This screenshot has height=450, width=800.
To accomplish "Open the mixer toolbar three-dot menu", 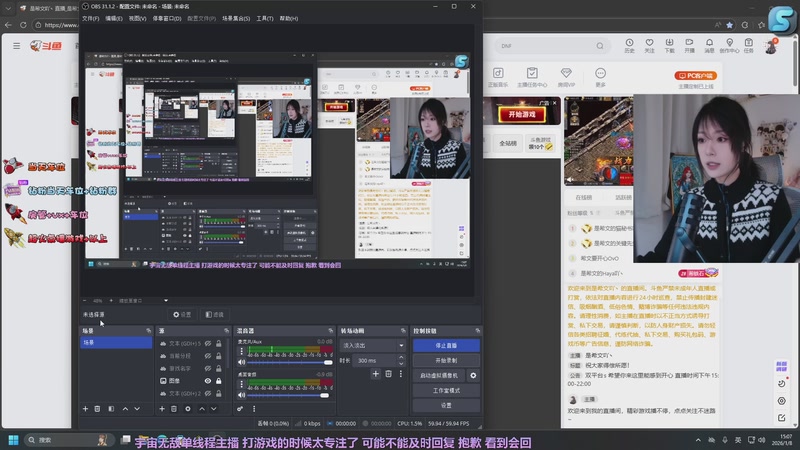I will 254,409.
